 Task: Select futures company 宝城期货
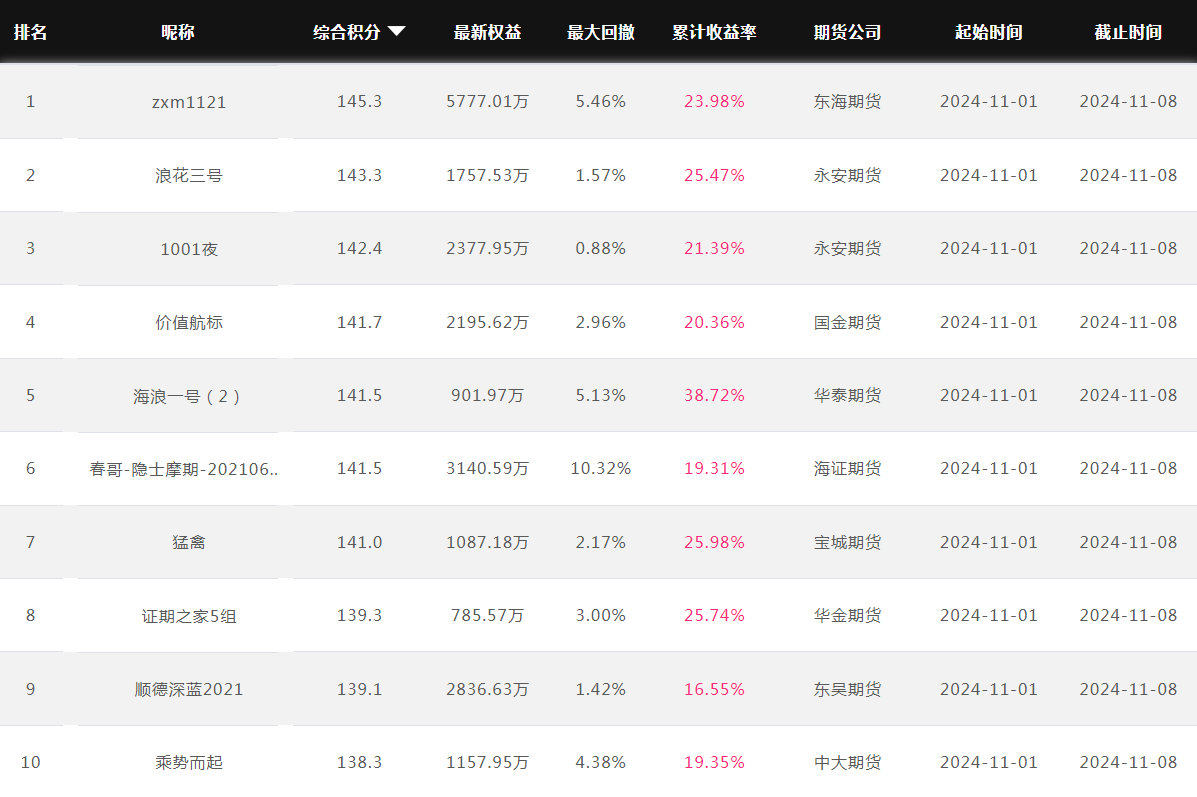(847, 542)
